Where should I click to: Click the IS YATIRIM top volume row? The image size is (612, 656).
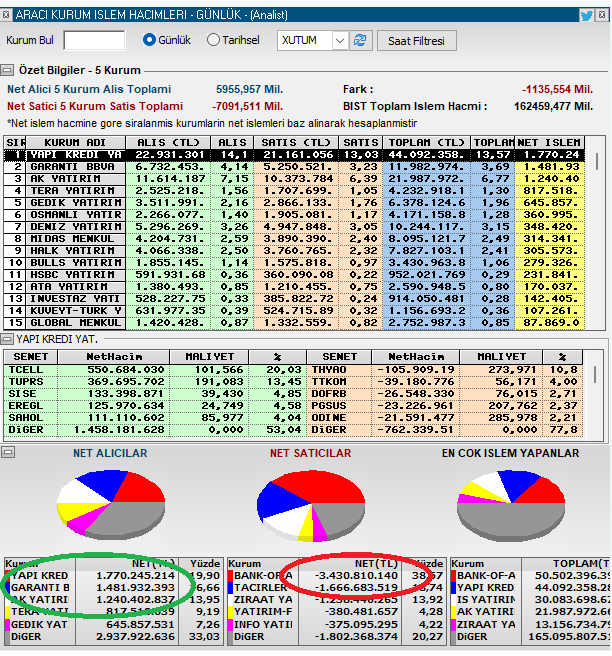click(530, 600)
